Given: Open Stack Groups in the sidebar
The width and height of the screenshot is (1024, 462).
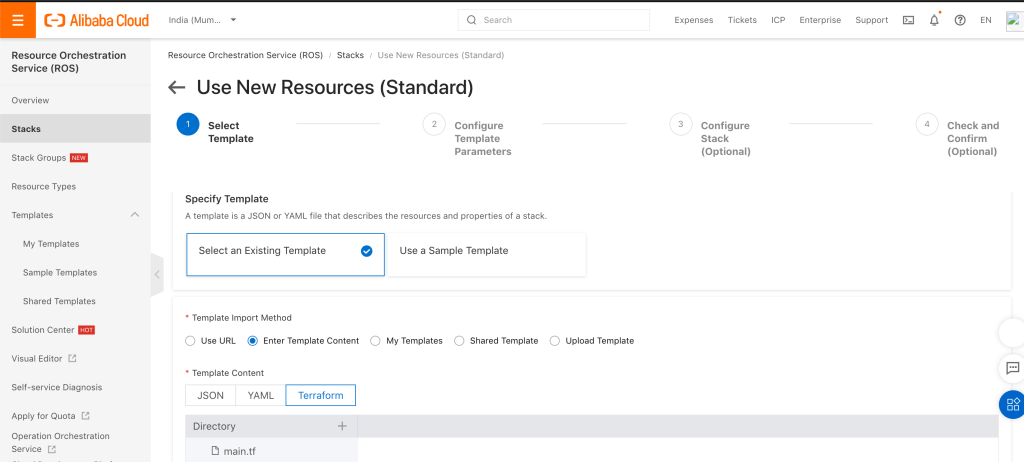Looking at the screenshot, I should (x=38, y=158).
